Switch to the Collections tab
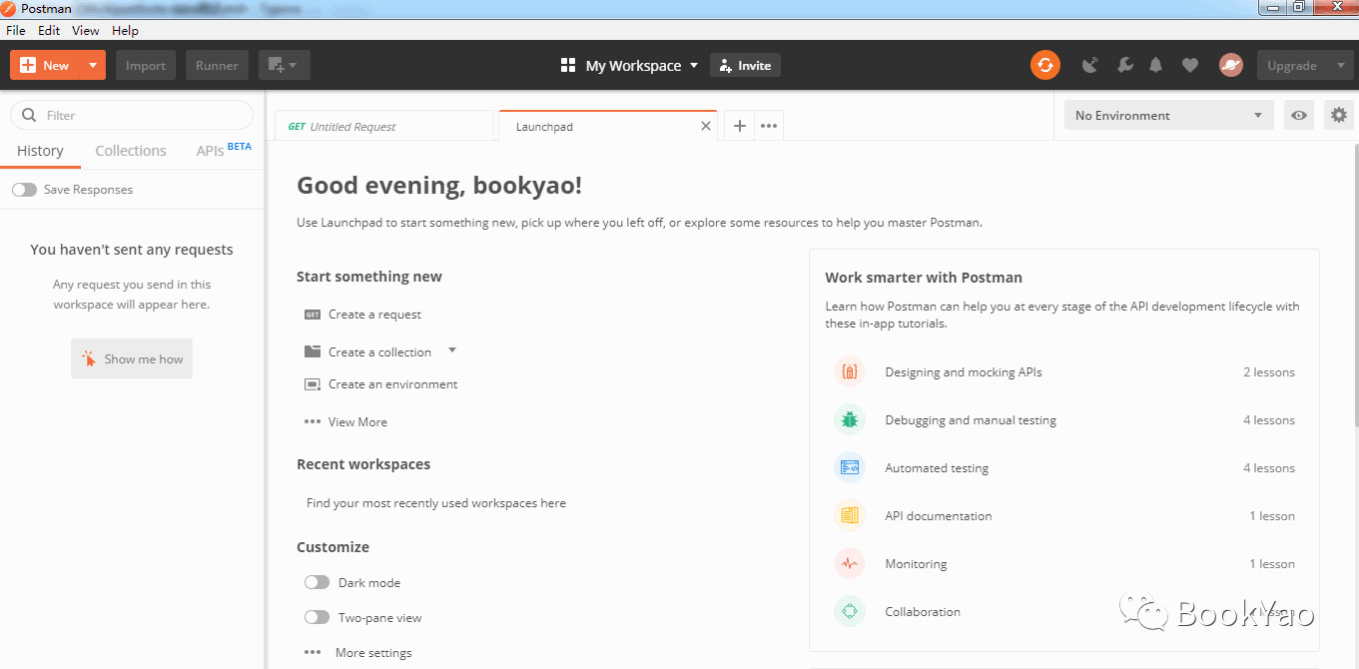The width and height of the screenshot is (1359, 669). pyautogui.click(x=131, y=151)
